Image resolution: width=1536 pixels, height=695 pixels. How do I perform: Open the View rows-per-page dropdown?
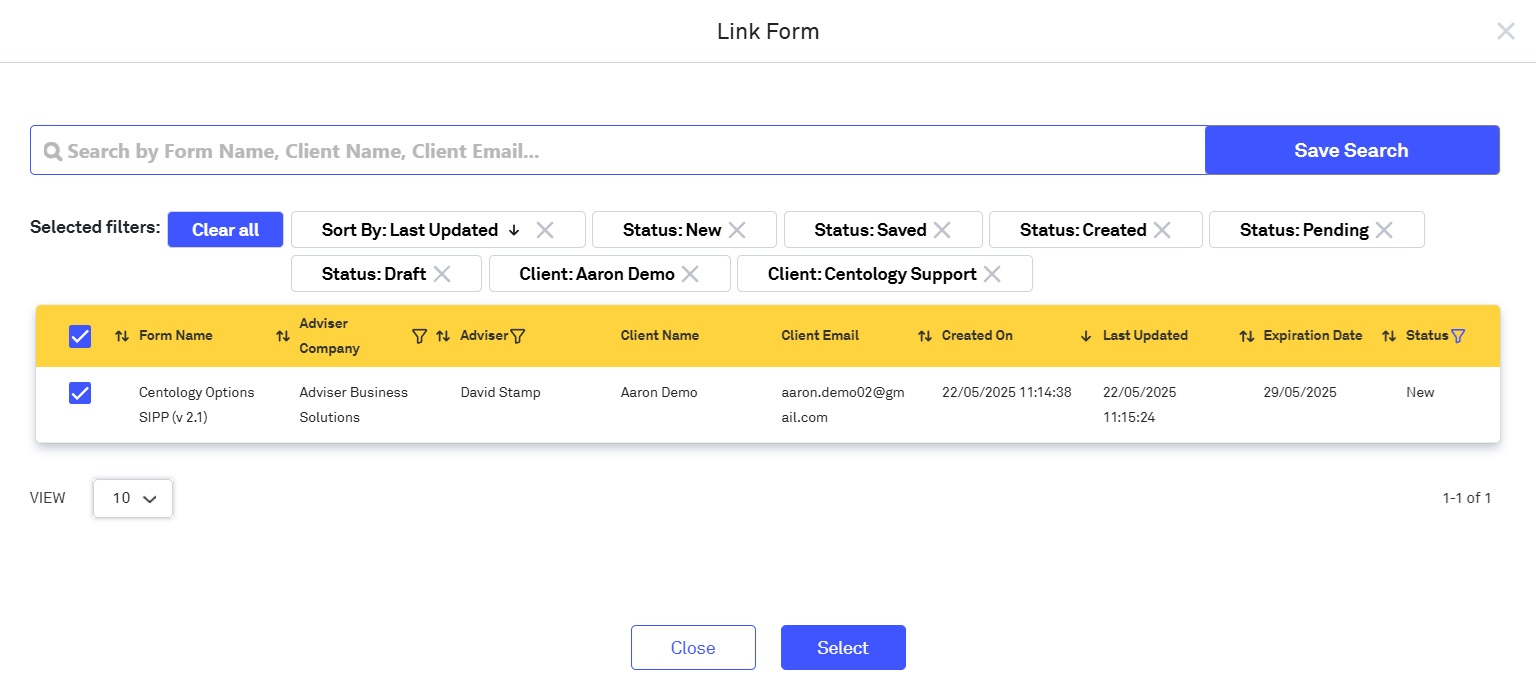coord(133,498)
